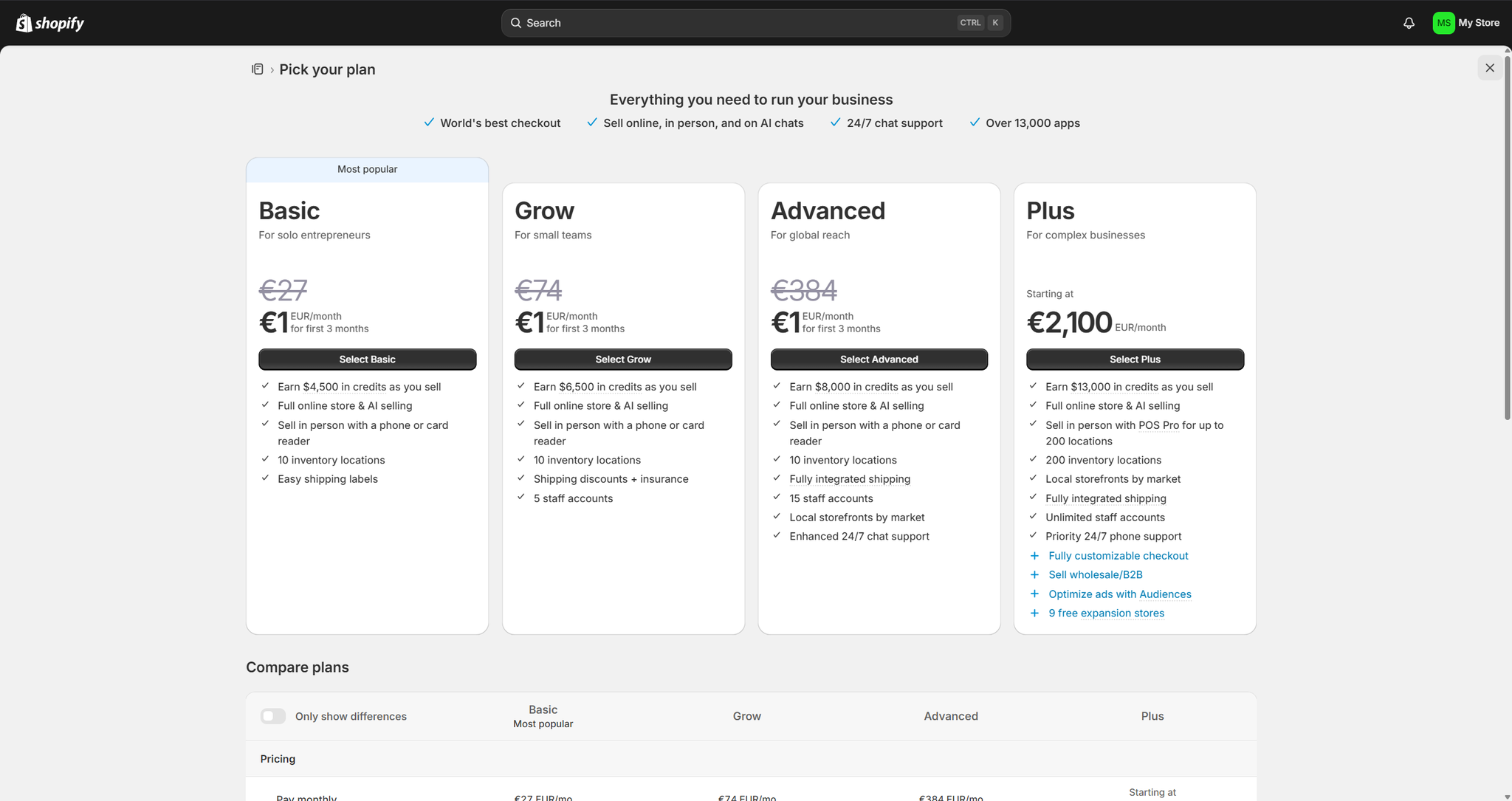Click checkmark beside Sell online, in person
Image resolution: width=1512 pixels, height=801 pixels.
click(x=591, y=123)
